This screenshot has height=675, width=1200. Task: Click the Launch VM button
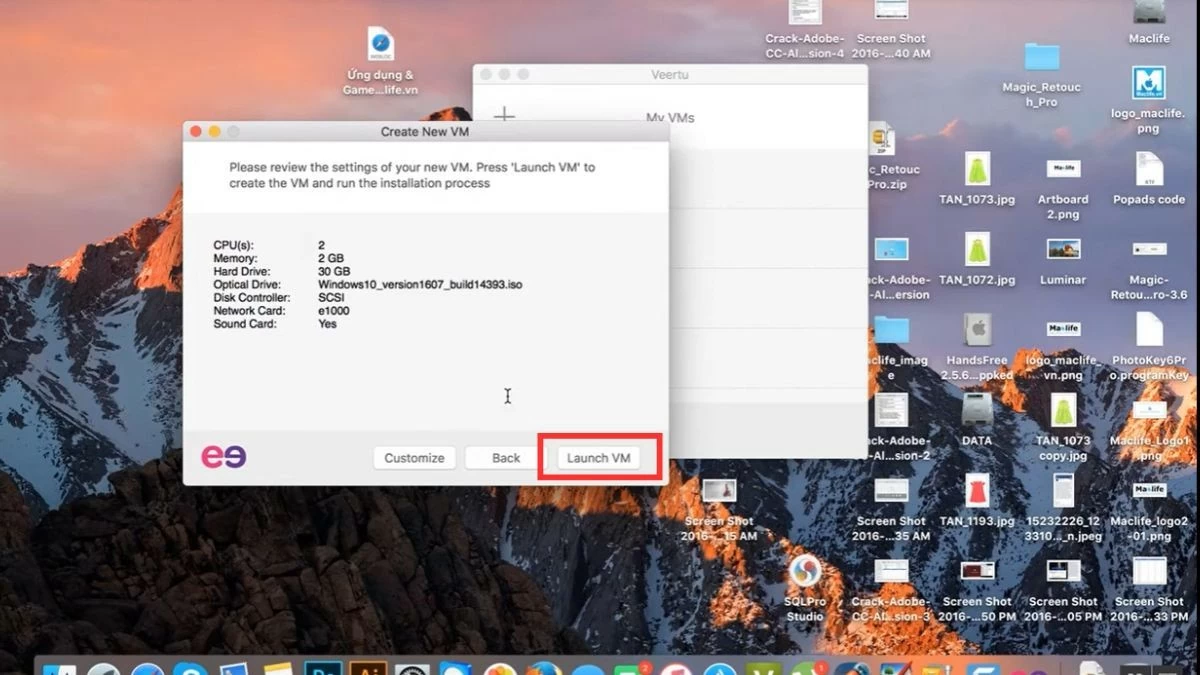point(597,457)
